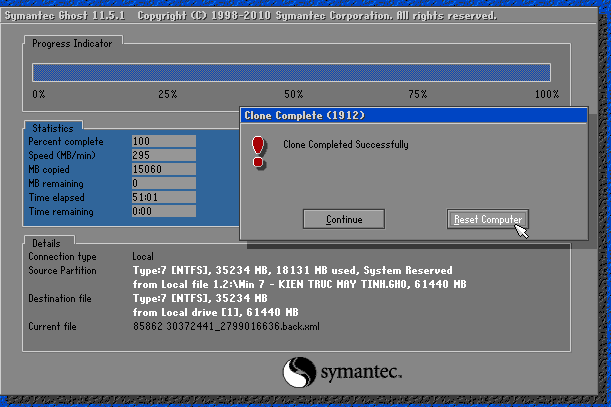Screen dimensions: 611x407
Task: Click the connection type value 'Local'
Action: (x=143, y=257)
